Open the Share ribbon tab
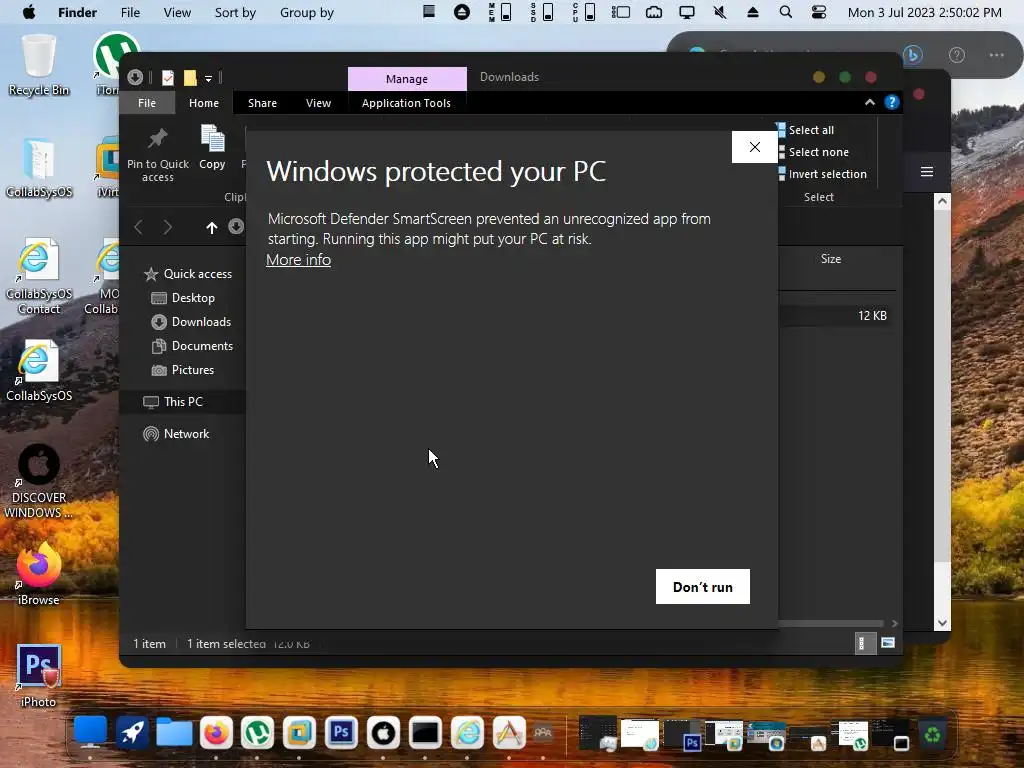The image size is (1024, 768). 263,103
